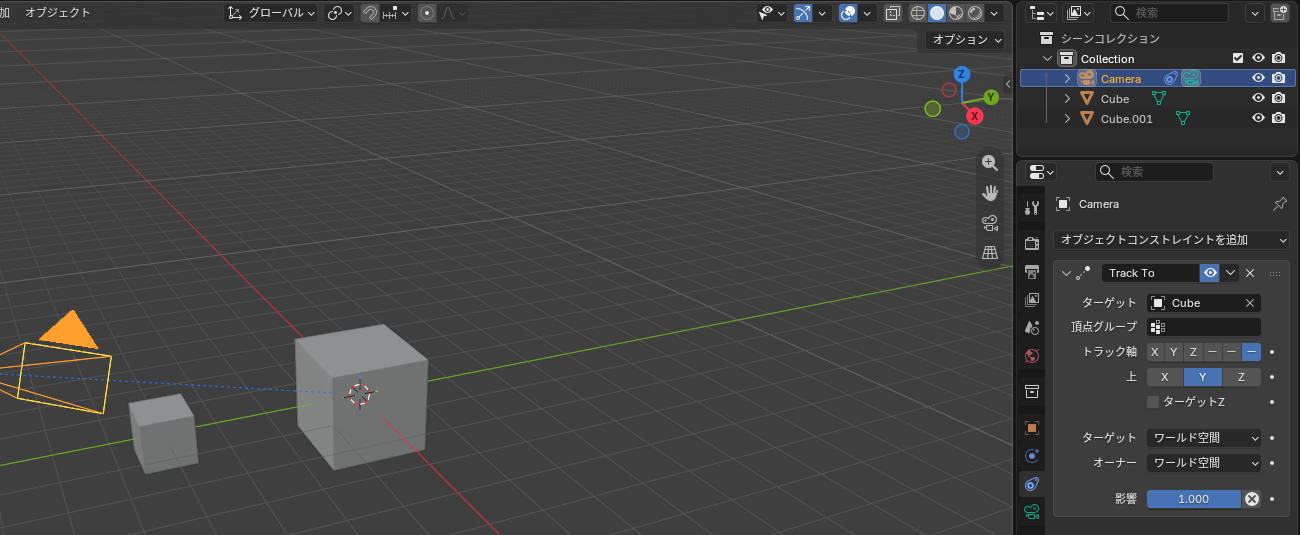Open the pivot point dropdown
The height and width of the screenshot is (535, 1300).
(341, 13)
